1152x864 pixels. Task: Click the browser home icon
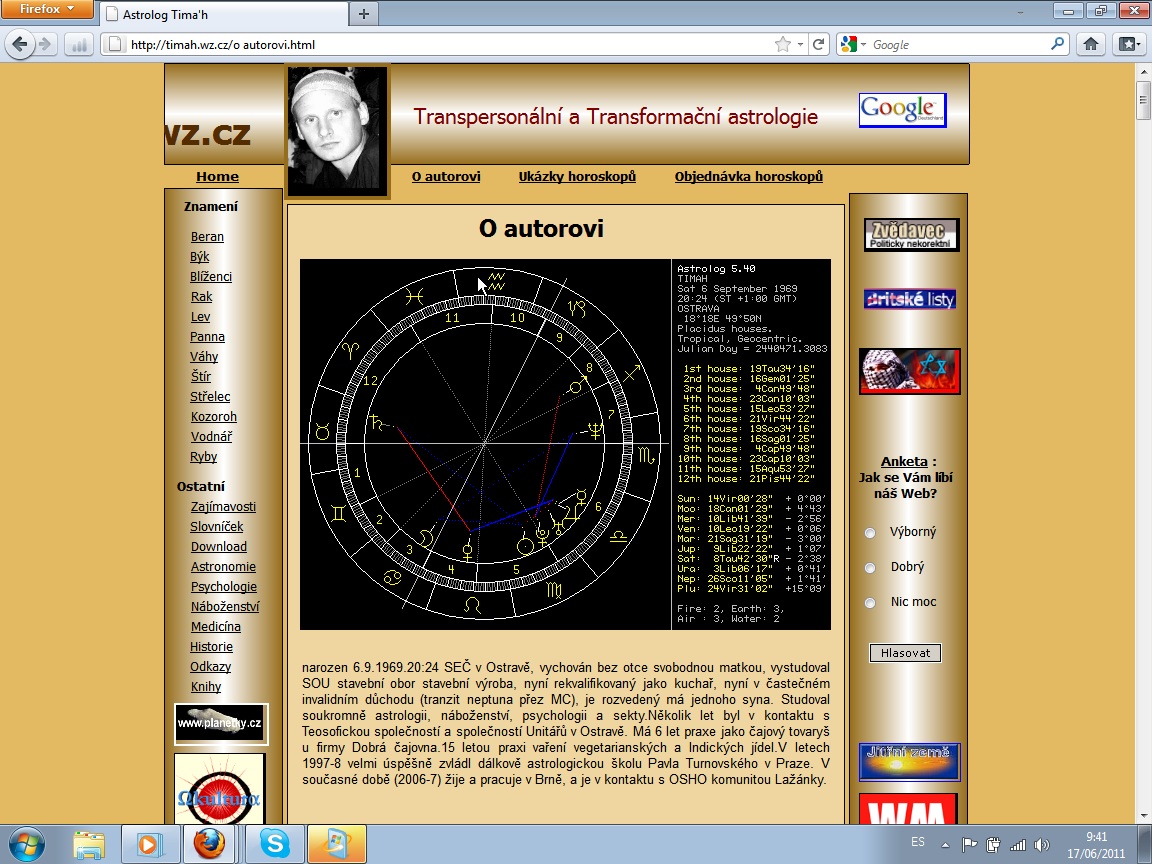pos(1091,45)
